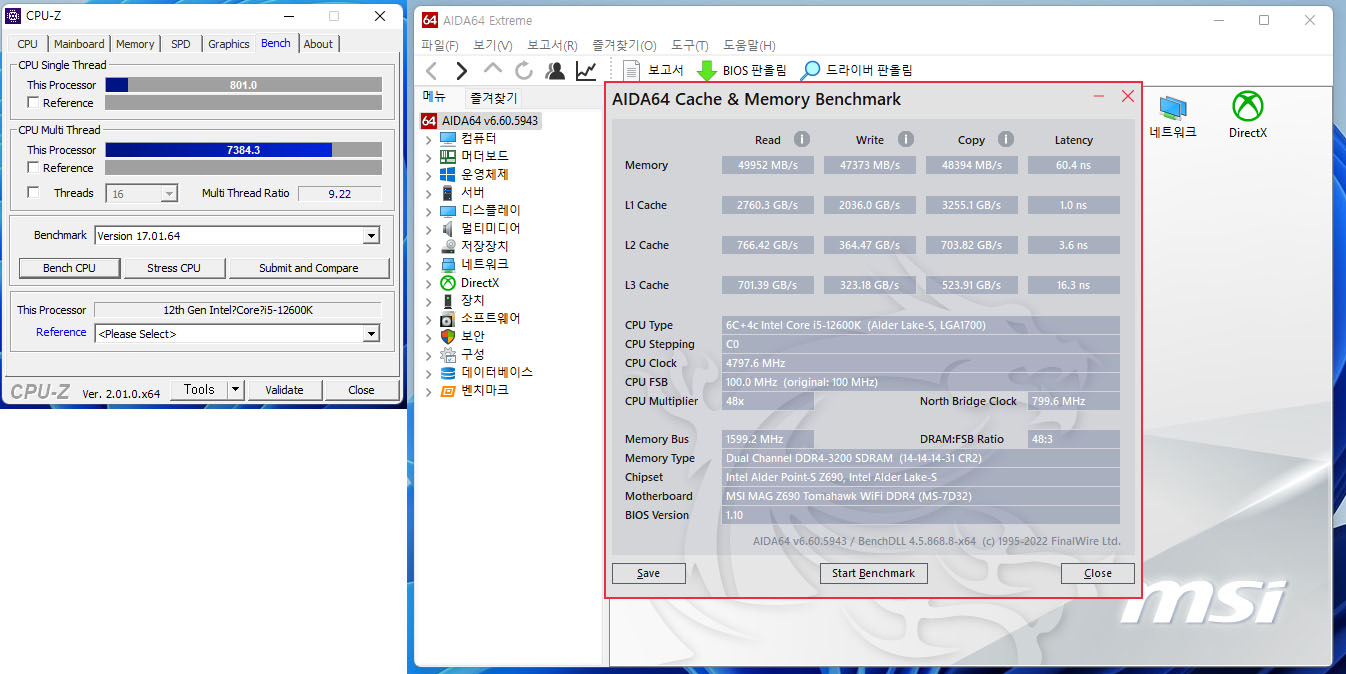Open the user icon in AIDA64 toolbar
The image size is (1346, 674).
click(x=555, y=70)
